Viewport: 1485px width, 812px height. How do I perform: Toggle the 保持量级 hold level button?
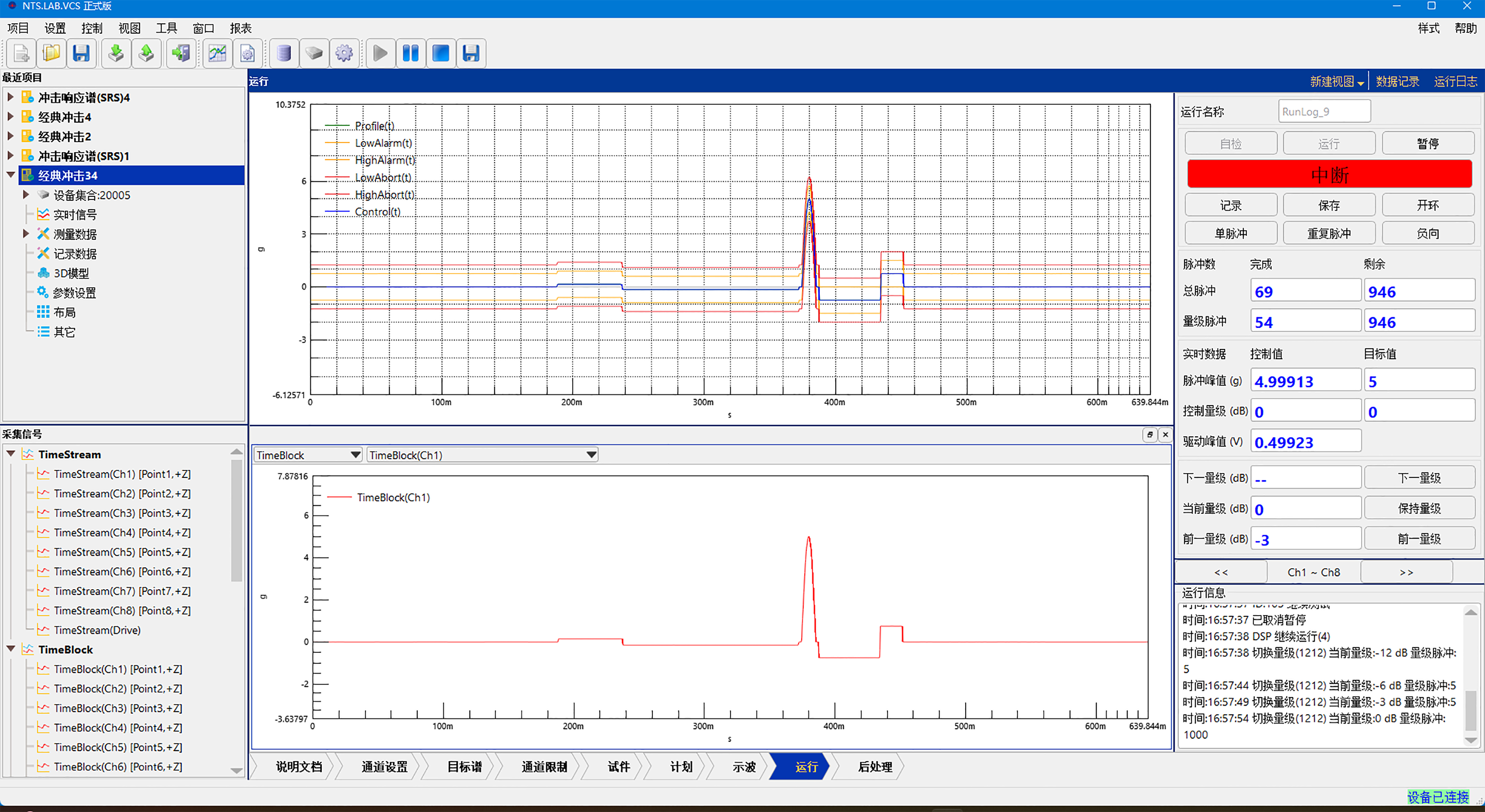(x=1419, y=508)
